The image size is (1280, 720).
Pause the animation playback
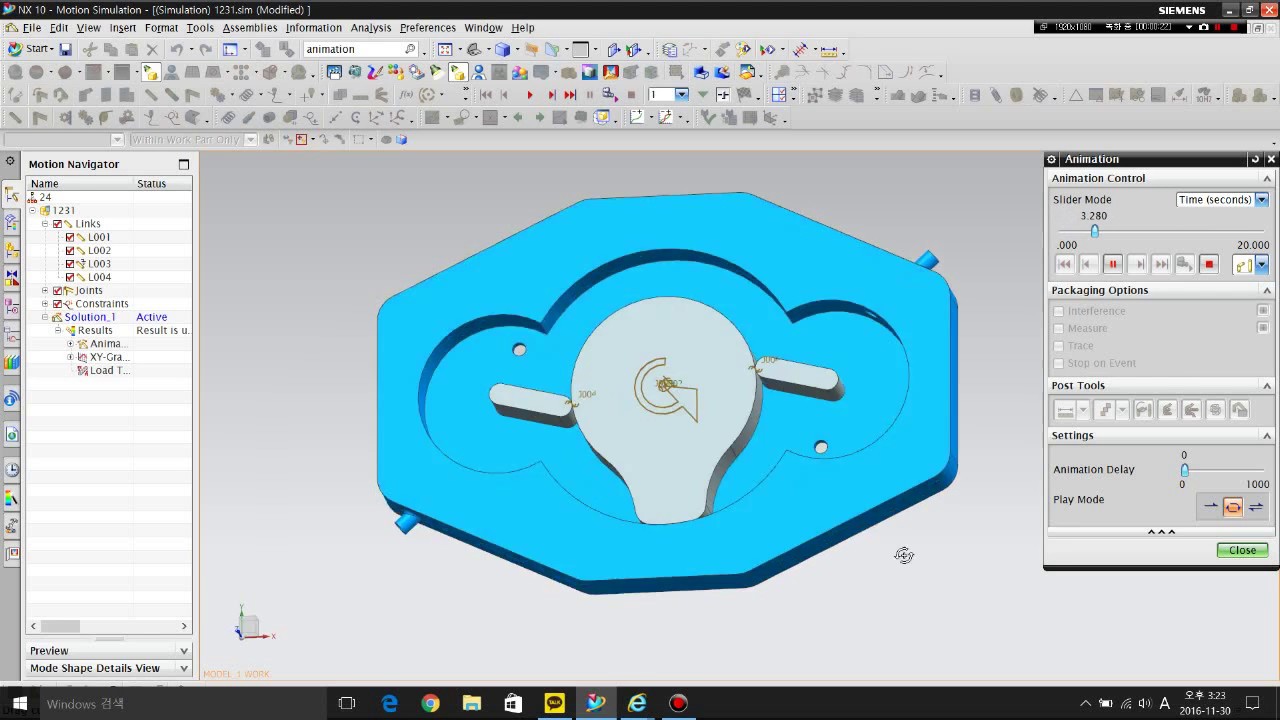[x=1112, y=265]
